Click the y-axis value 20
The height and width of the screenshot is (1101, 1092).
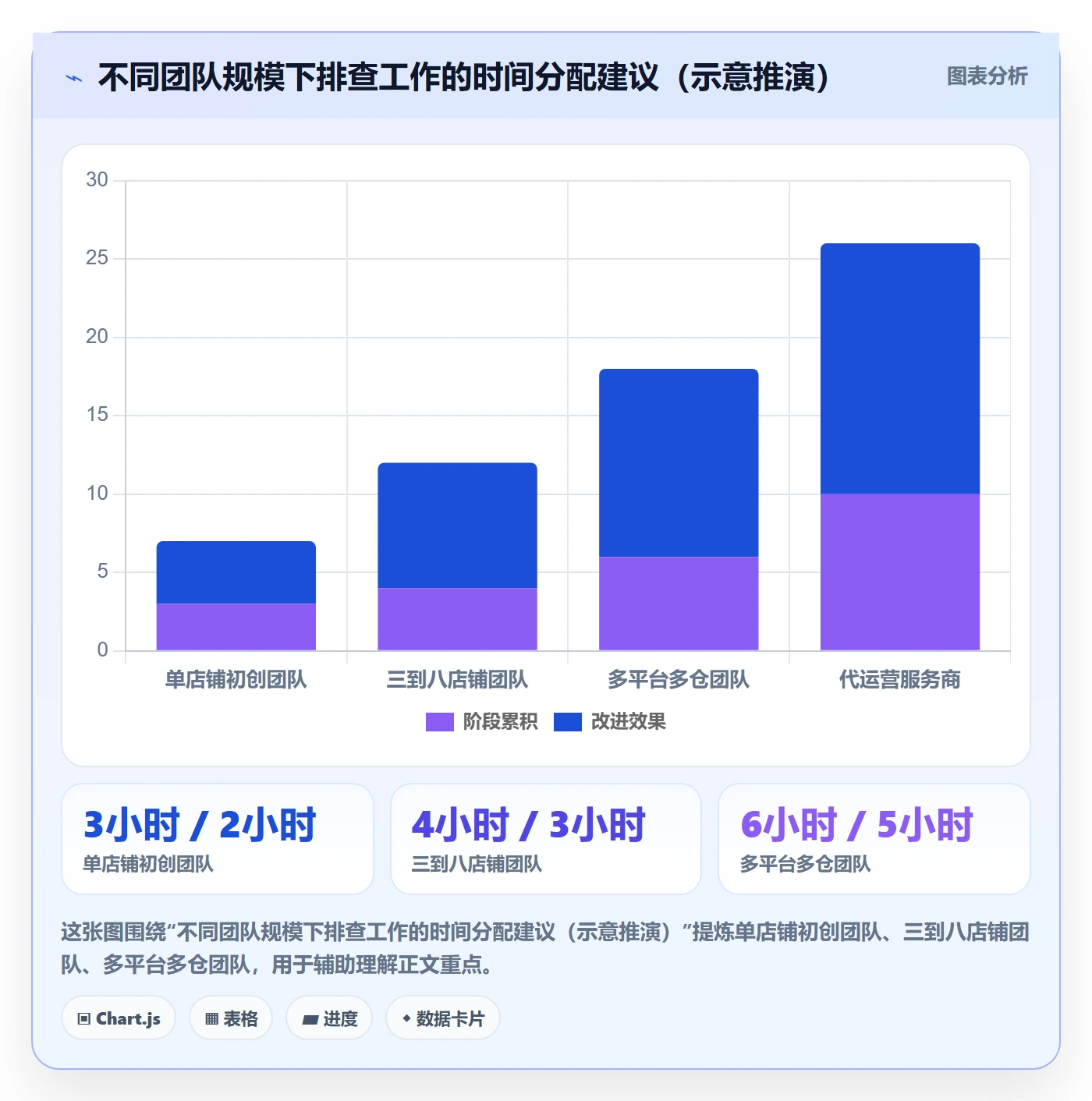97,337
